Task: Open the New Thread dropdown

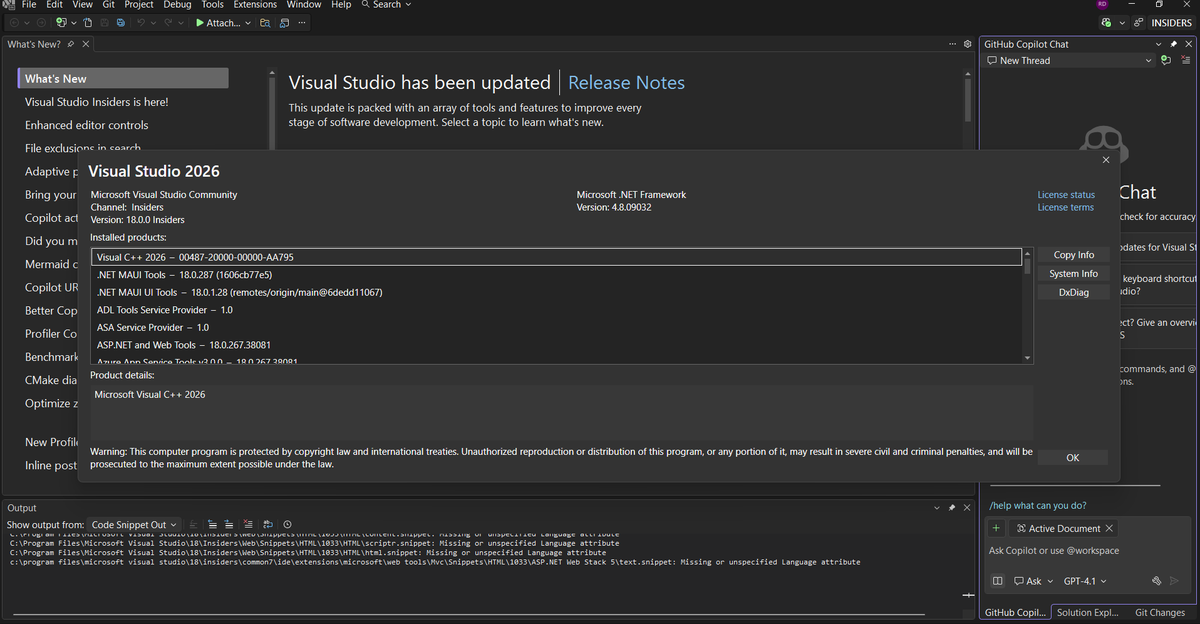Action: point(1149,60)
